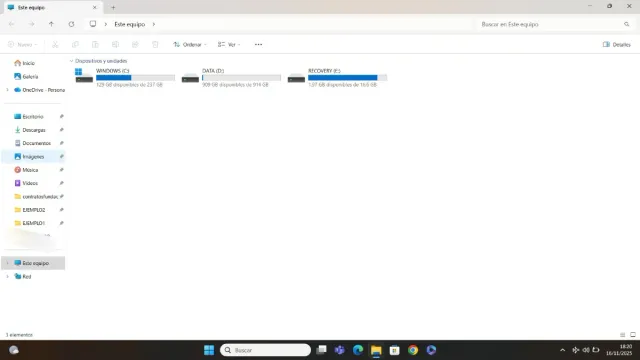This screenshot has height=360, width=640.
Task: Unpin EJEMPLO2 using its pin icon
Action: click(x=62, y=210)
